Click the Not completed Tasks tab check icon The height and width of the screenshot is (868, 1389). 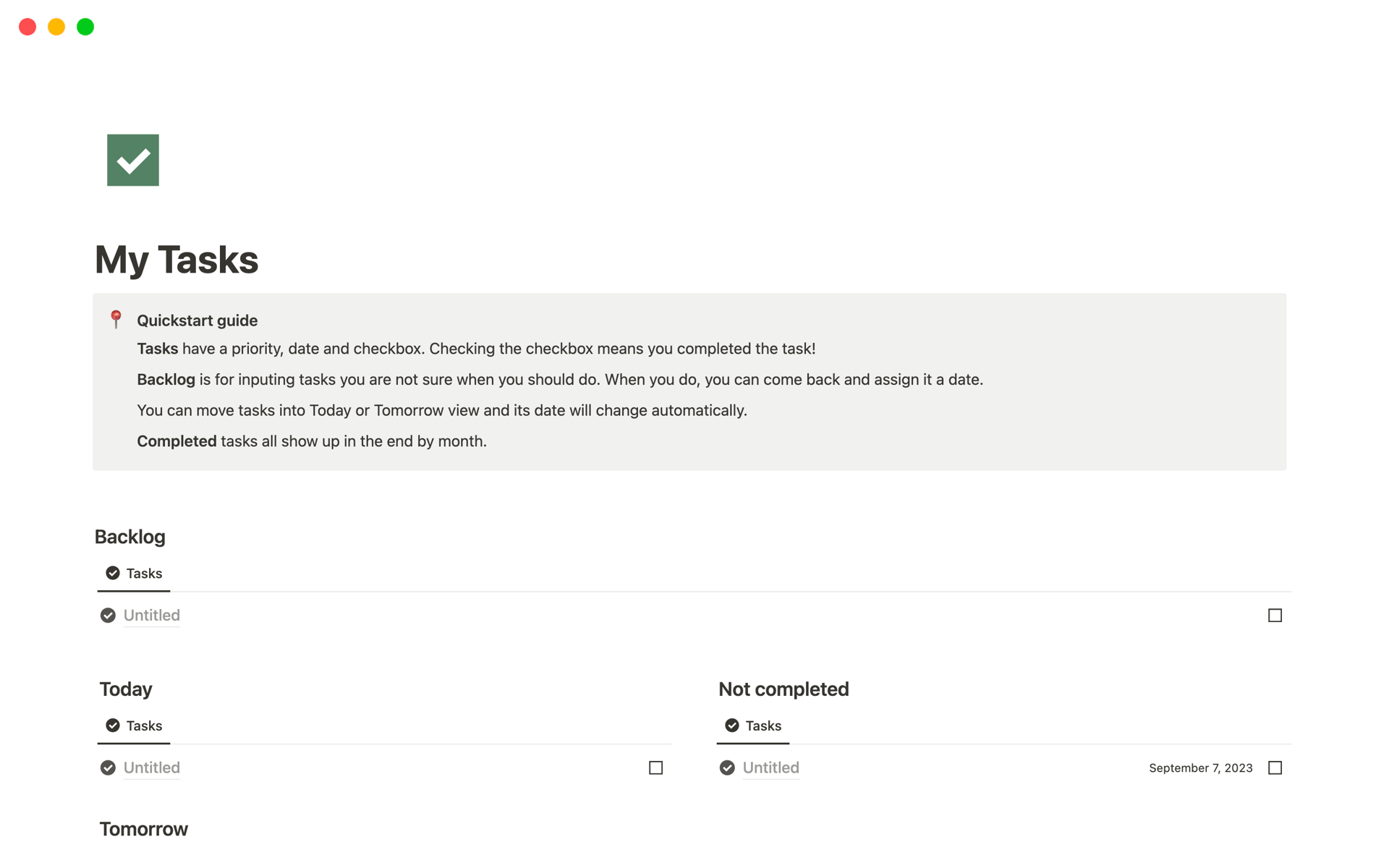click(x=732, y=726)
